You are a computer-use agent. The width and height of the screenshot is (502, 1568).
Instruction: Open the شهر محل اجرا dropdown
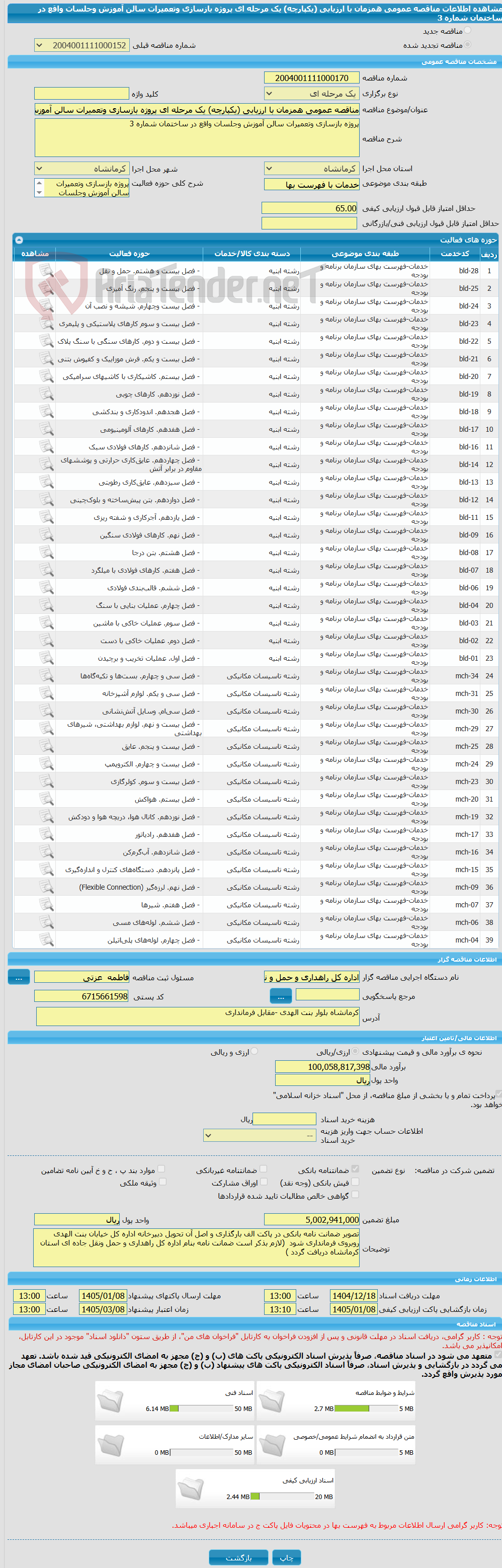(82, 169)
